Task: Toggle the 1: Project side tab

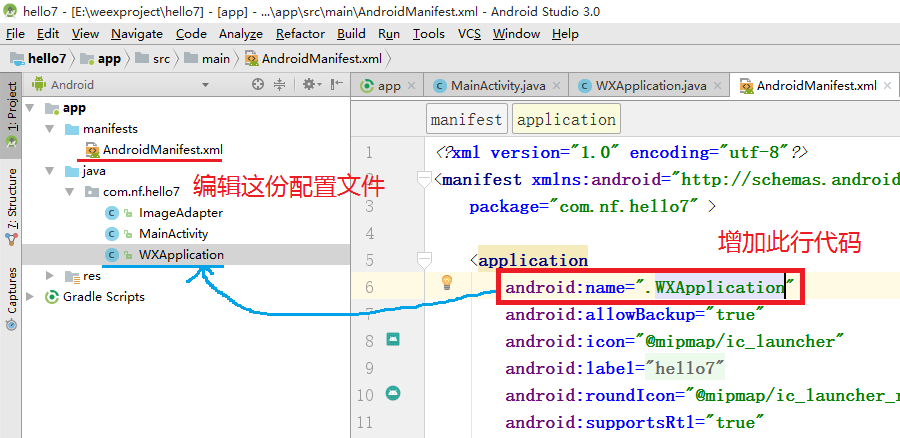Action: point(11,115)
